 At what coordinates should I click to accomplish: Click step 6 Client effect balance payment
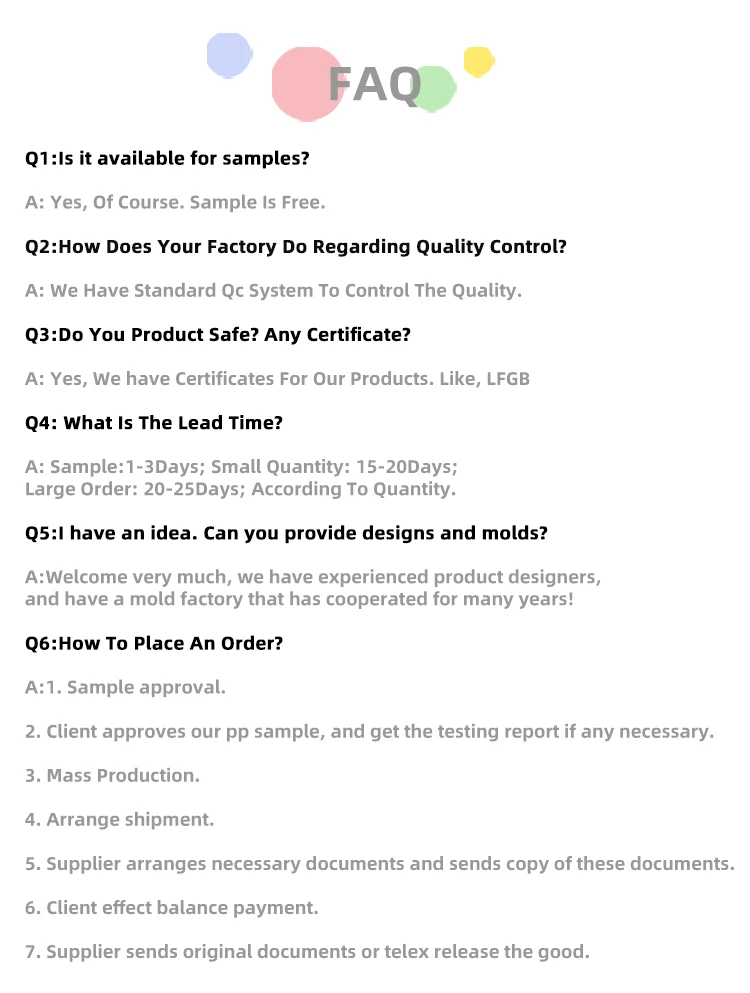coord(171,907)
